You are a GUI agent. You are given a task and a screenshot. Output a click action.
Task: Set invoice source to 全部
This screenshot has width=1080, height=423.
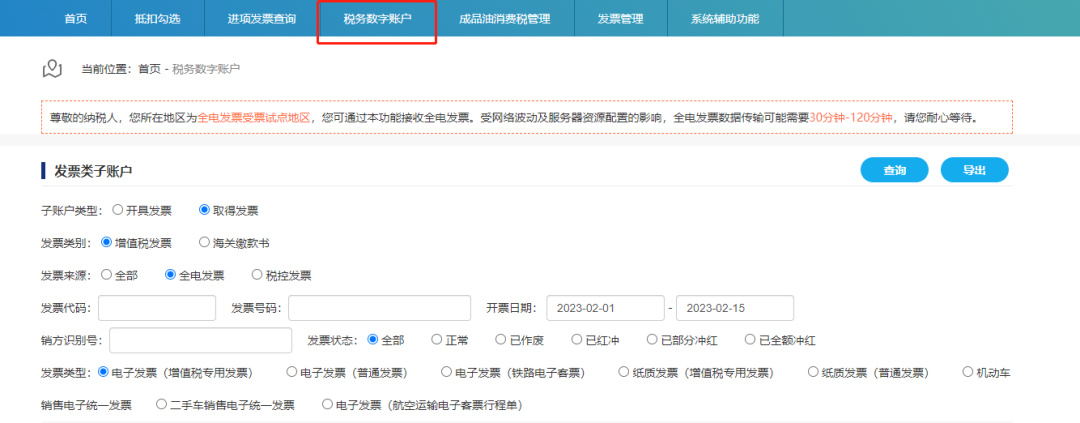pos(106,275)
